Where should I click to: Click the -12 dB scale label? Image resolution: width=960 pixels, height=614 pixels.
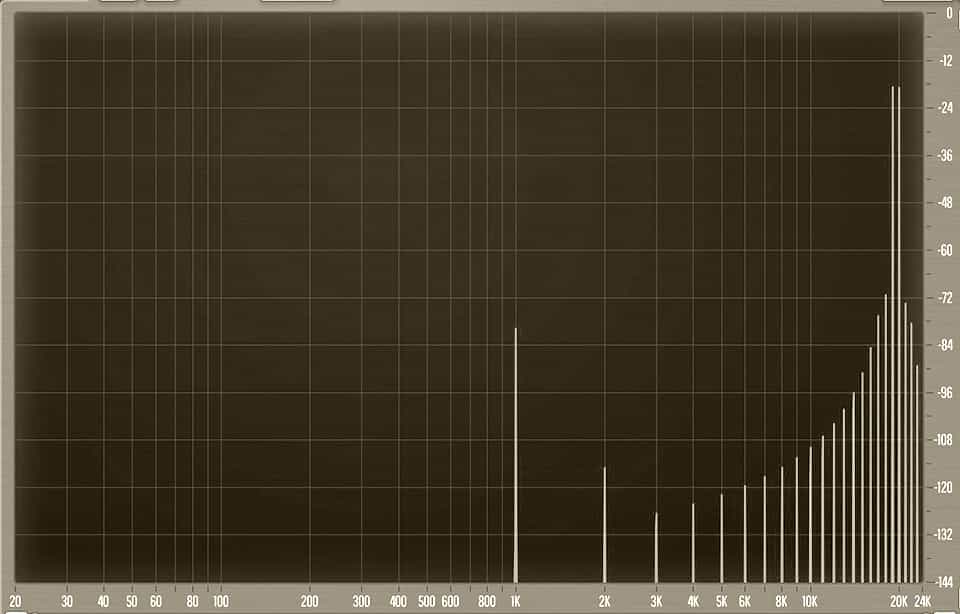(x=945, y=60)
